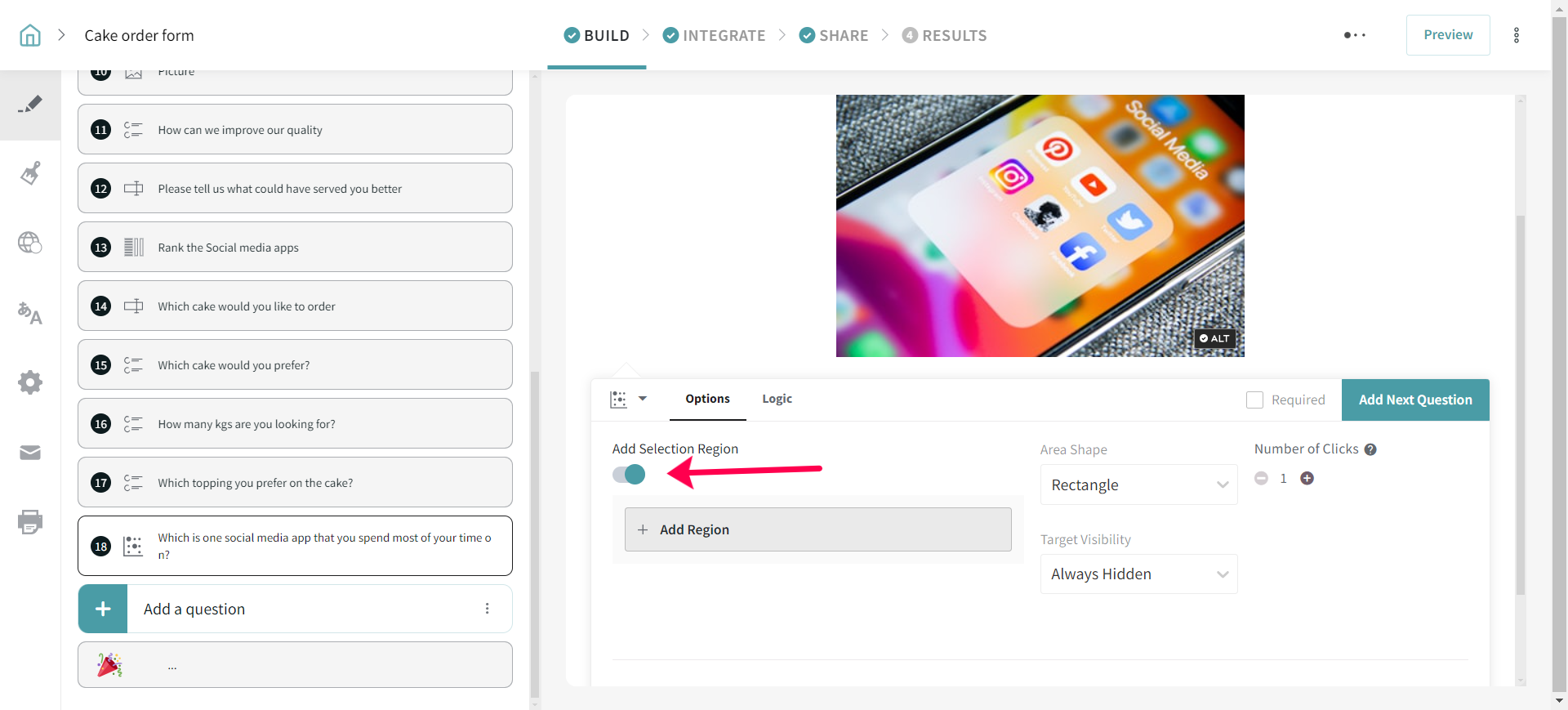Viewport: 1568px width, 710px height.
Task: Open the Target Visibility dropdown
Action: pyautogui.click(x=1138, y=574)
